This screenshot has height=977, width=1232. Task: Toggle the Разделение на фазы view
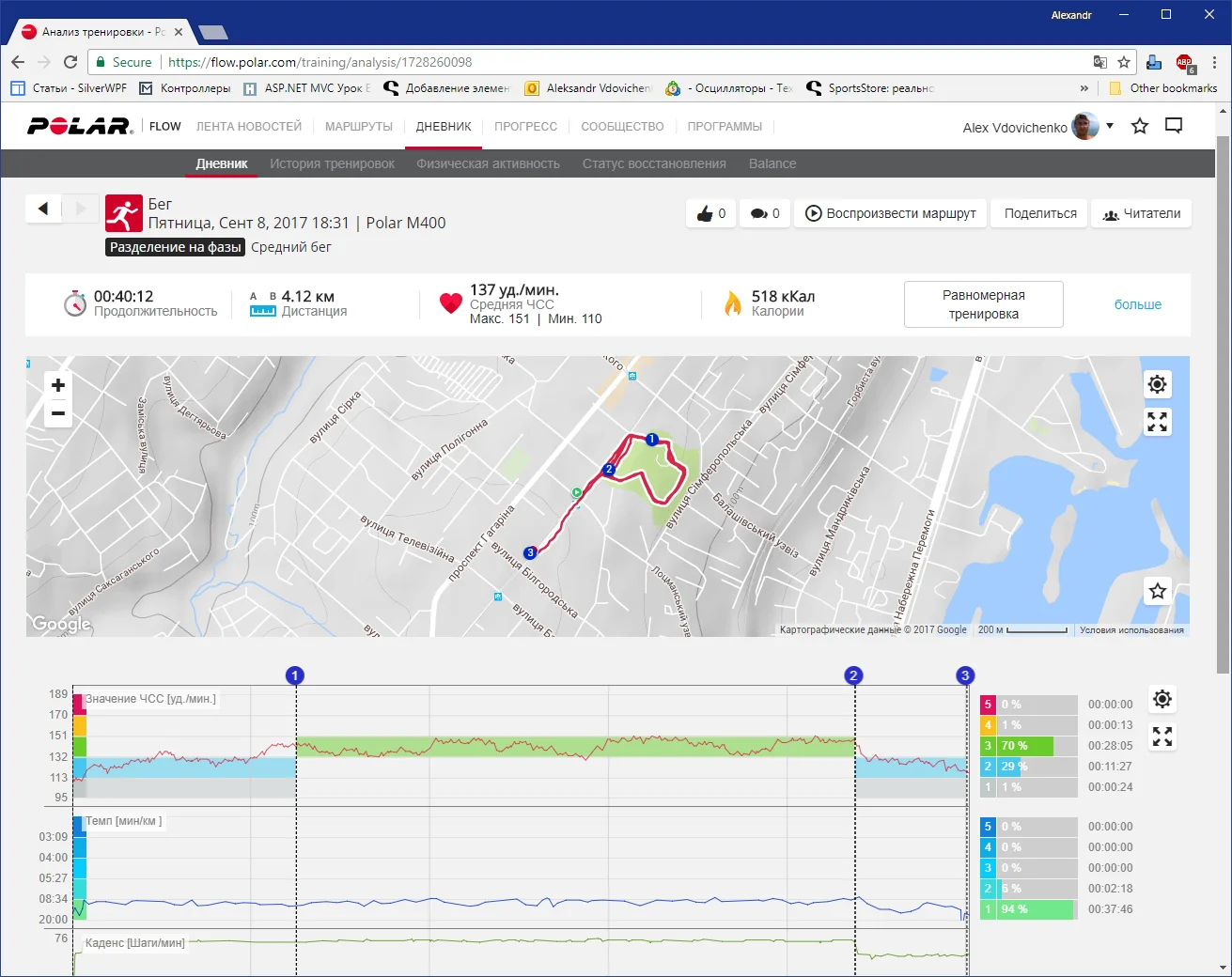pyautogui.click(x=176, y=247)
